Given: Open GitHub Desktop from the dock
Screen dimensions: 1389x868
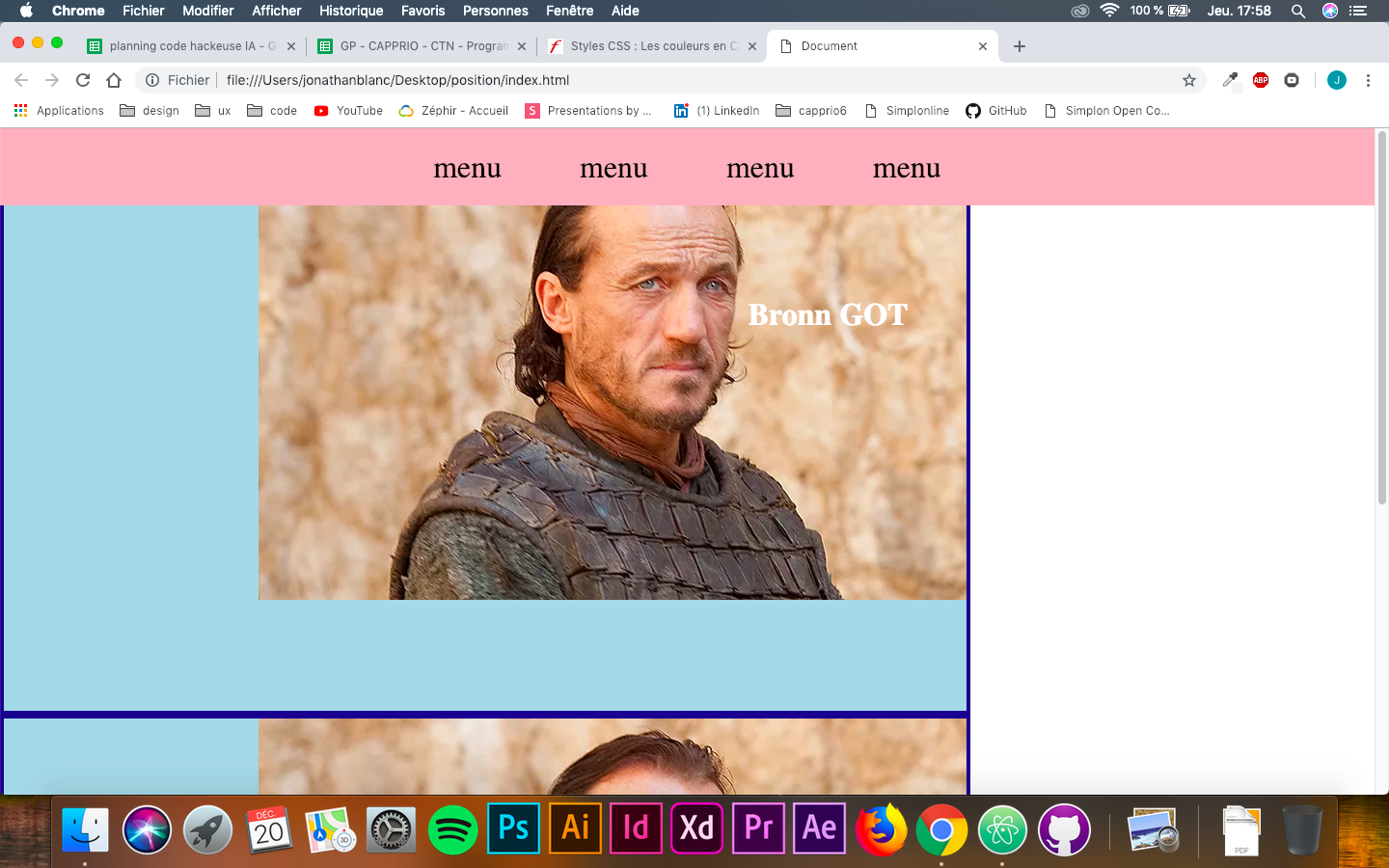Looking at the screenshot, I should tap(1064, 828).
